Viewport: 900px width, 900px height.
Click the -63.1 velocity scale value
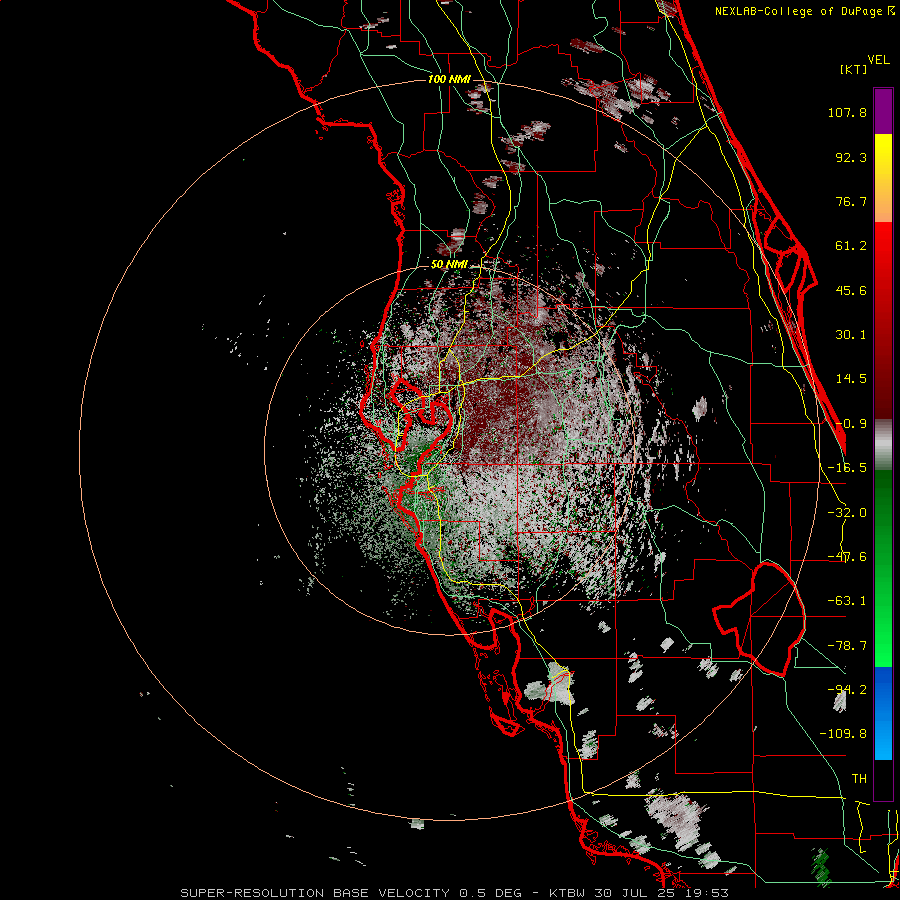tap(847, 601)
